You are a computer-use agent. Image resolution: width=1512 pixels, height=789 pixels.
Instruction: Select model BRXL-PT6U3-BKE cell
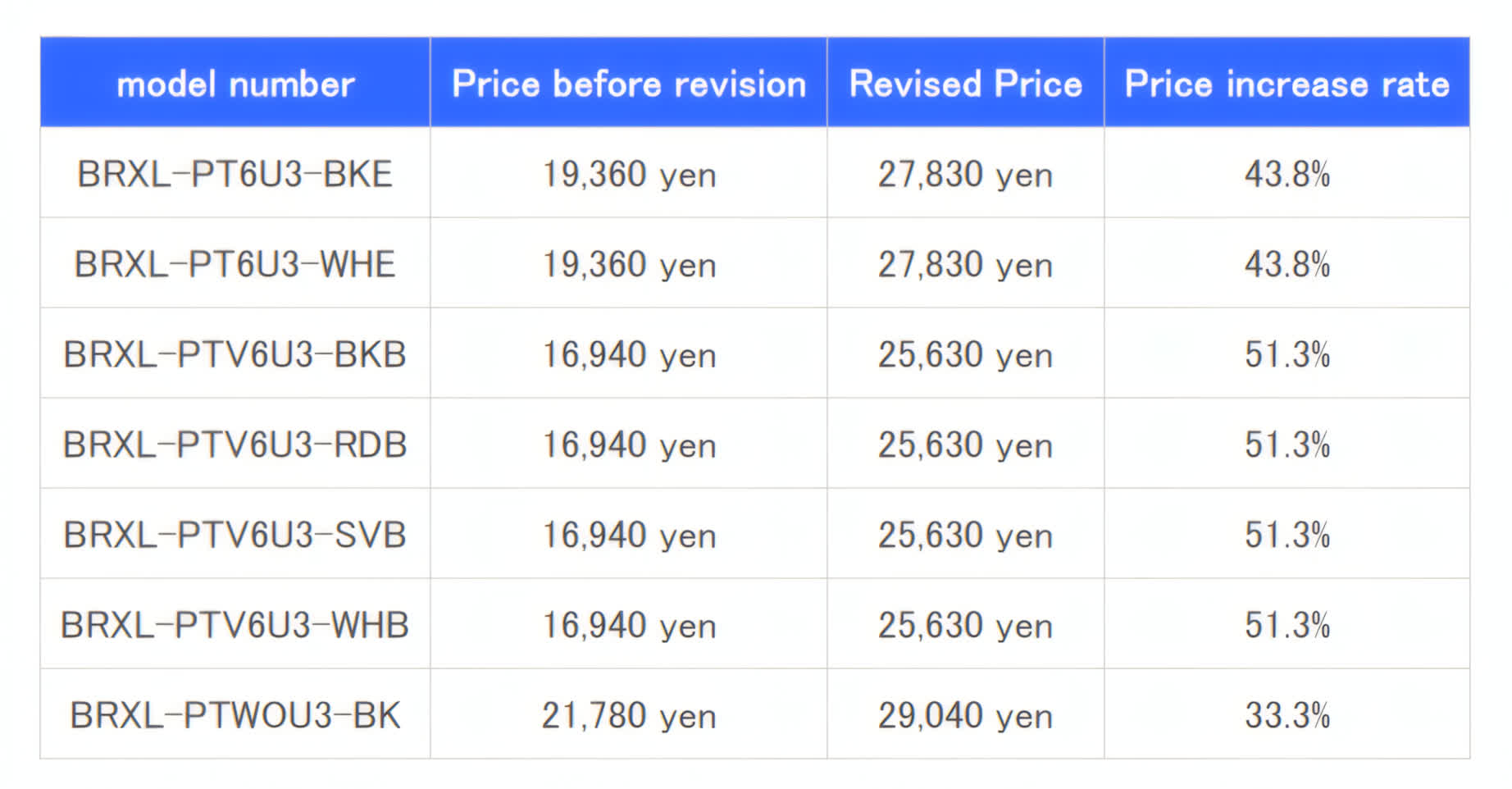pos(235,174)
